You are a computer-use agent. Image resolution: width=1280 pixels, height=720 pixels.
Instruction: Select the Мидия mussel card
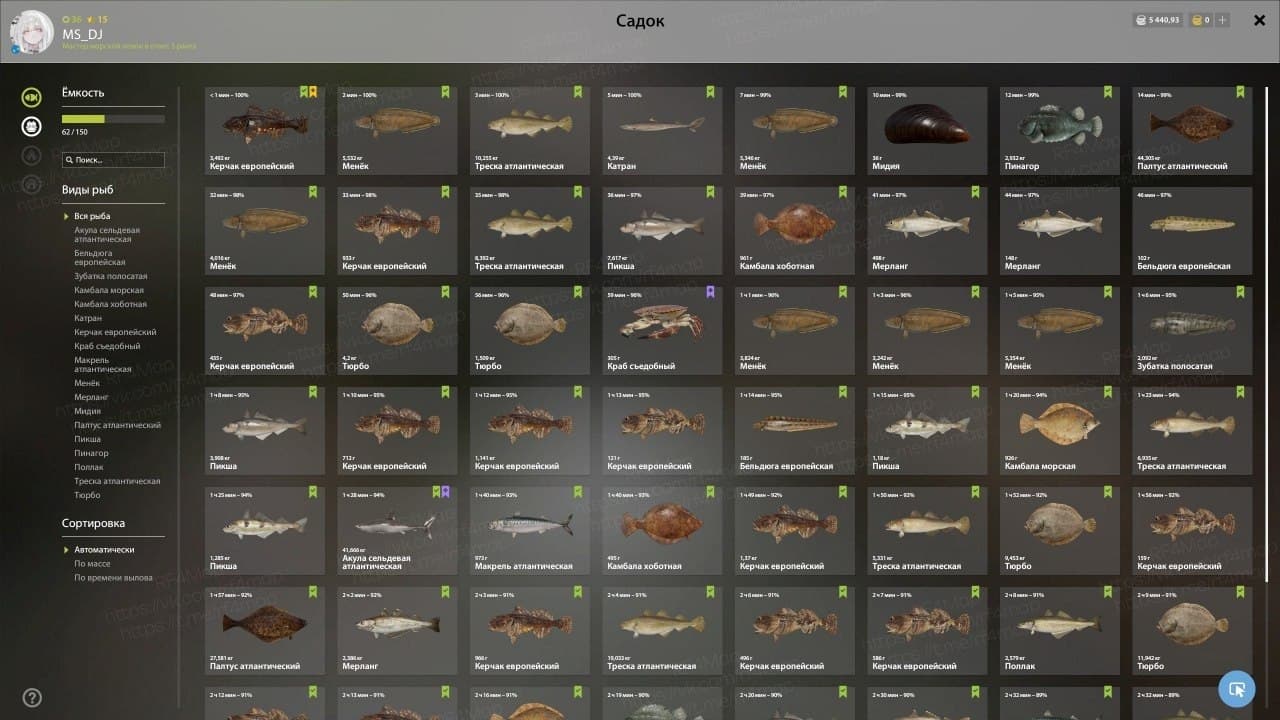(x=927, y=130)
